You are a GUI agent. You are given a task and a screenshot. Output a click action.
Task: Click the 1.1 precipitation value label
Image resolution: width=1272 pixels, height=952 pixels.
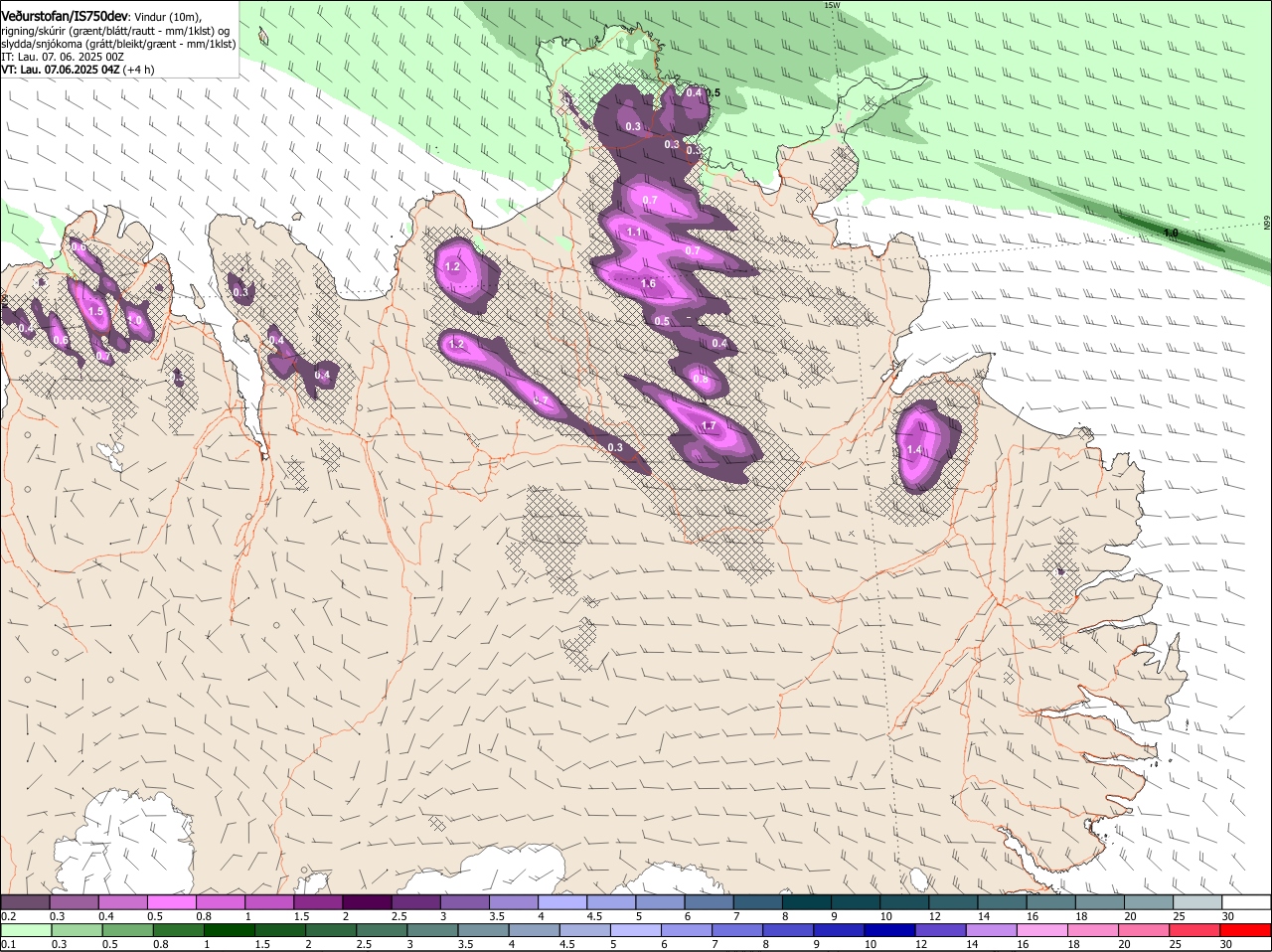(633, 232)
